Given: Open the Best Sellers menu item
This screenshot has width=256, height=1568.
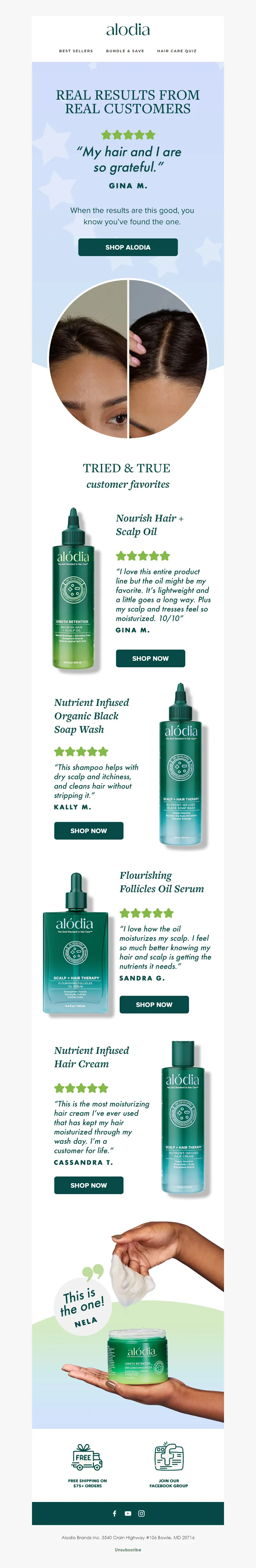Looking at the screenshot, I should pos(76,51).
